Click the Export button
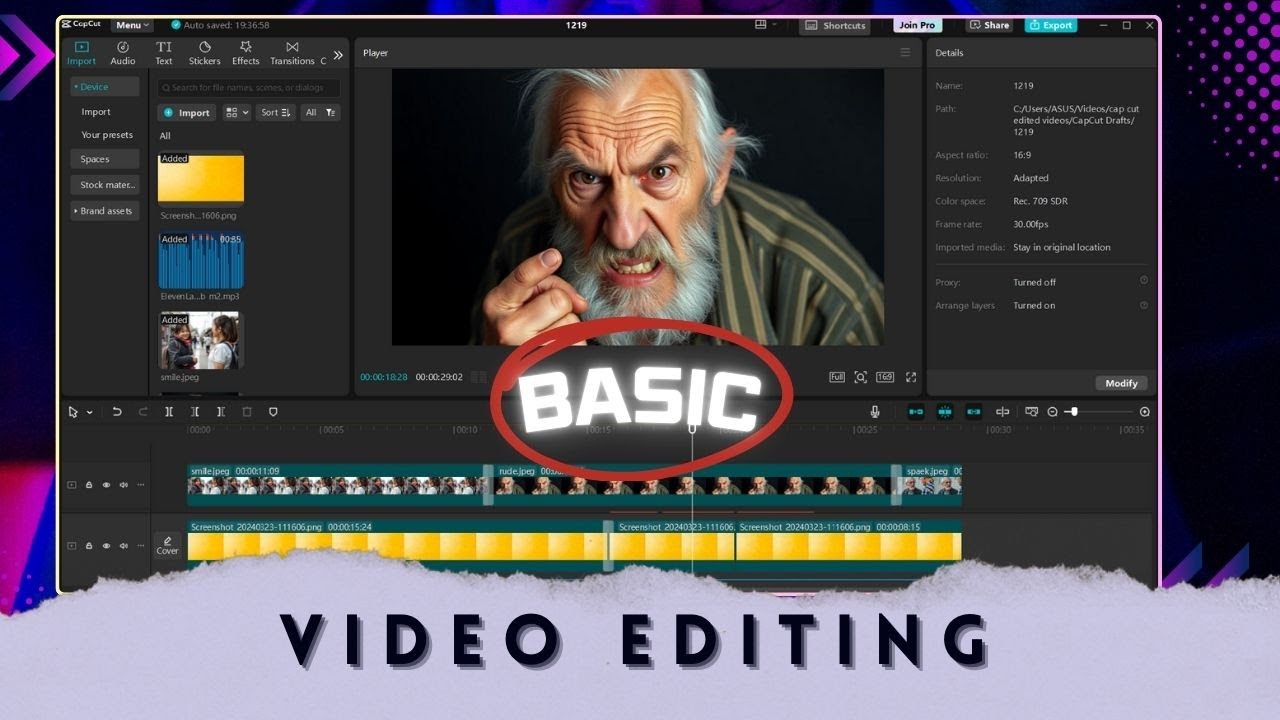The width and height of the screenshot is (1280, 720). click(x=1051, y=25)
